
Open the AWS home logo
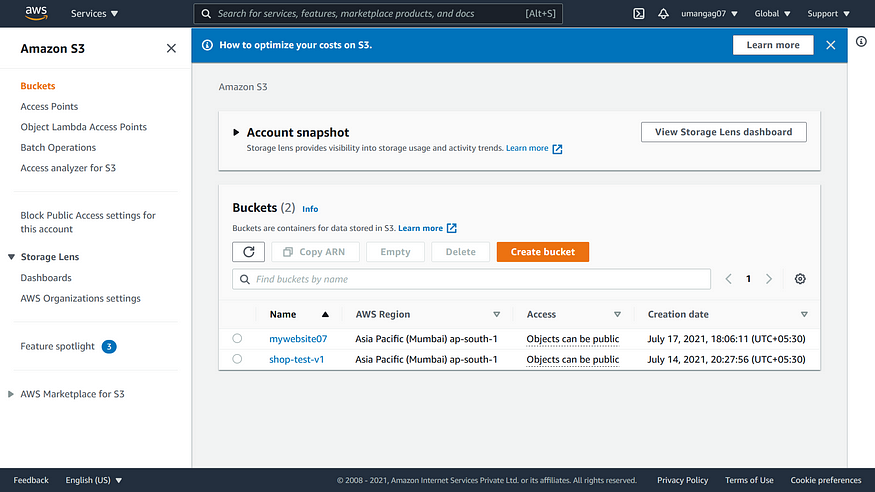click(x=36, y=13)
